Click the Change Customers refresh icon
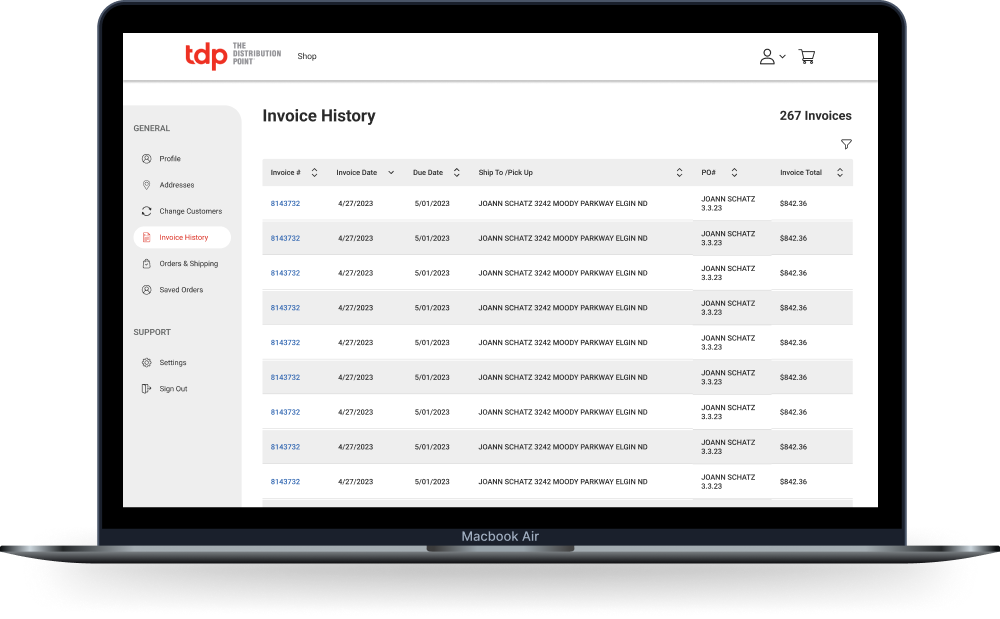Viewport: 1000px width, 619px height. (146, 211)
